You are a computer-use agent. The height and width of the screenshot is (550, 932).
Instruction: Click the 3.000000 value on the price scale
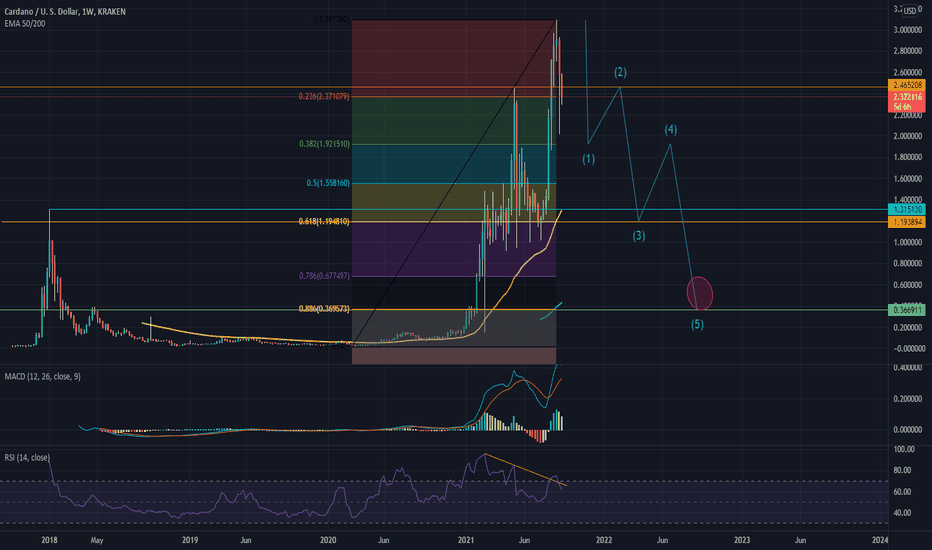pos(908,30)
